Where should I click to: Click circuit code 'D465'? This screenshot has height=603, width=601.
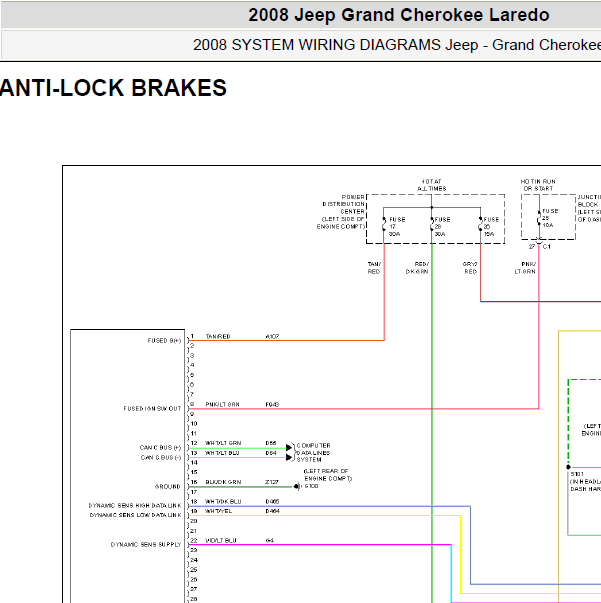pyautogui.click(x=272, y=501)
